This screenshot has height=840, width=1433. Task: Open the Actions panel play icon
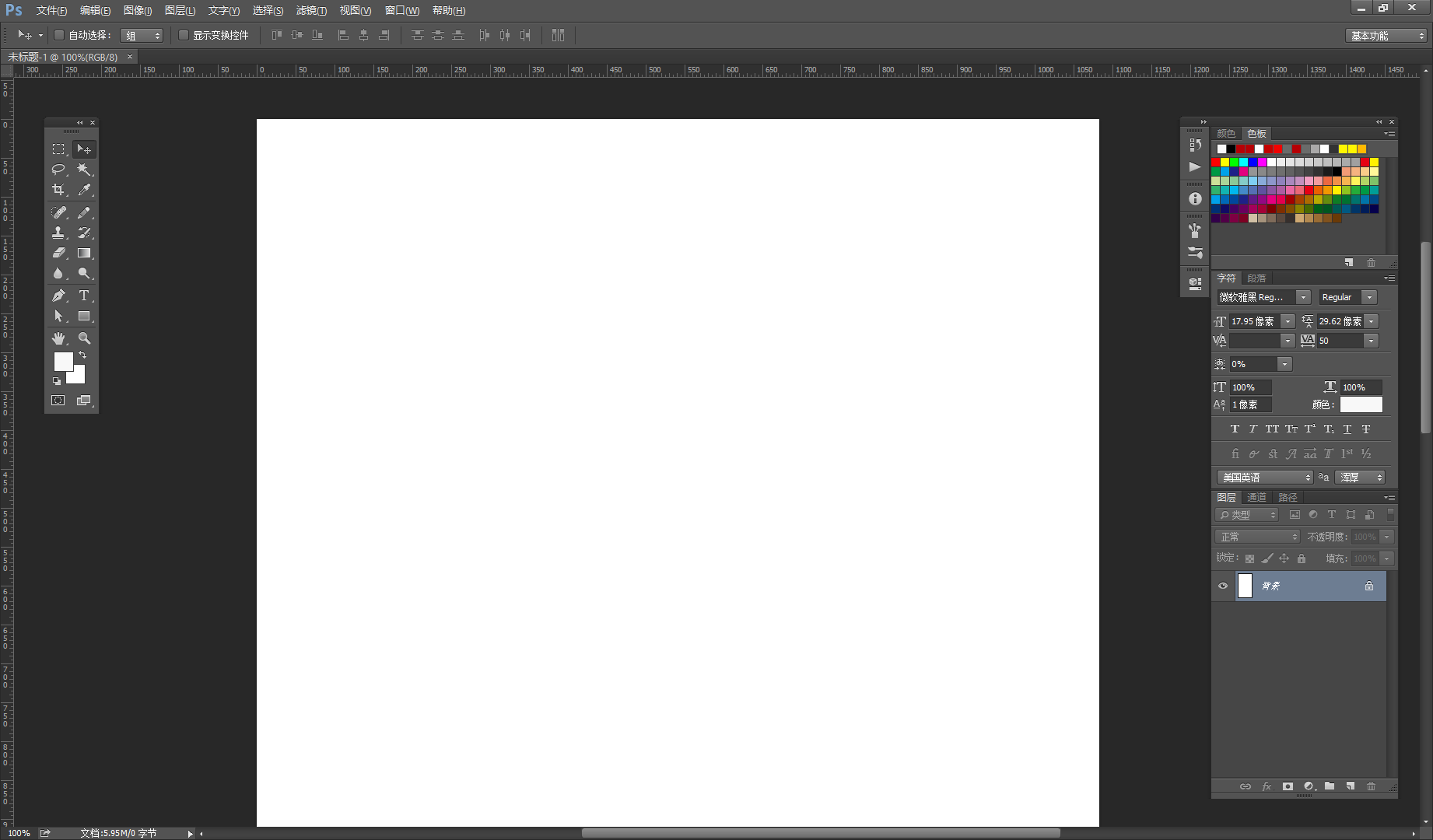pyautogui.click(x=1195, y=166)
